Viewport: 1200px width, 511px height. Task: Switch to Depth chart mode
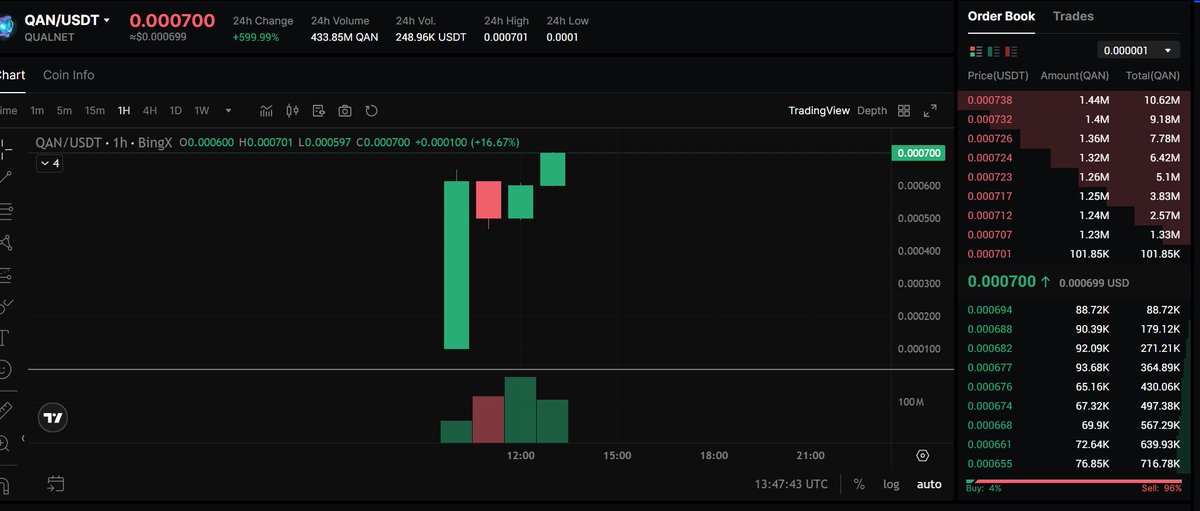[x=872, y=110]
